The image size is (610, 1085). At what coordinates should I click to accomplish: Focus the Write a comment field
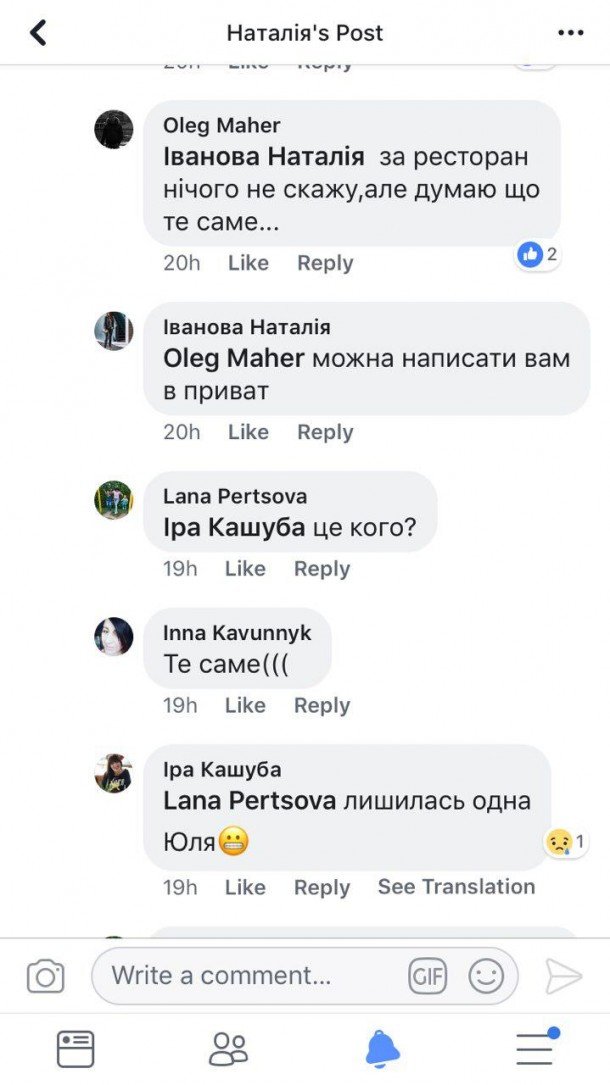coord(250,976)
